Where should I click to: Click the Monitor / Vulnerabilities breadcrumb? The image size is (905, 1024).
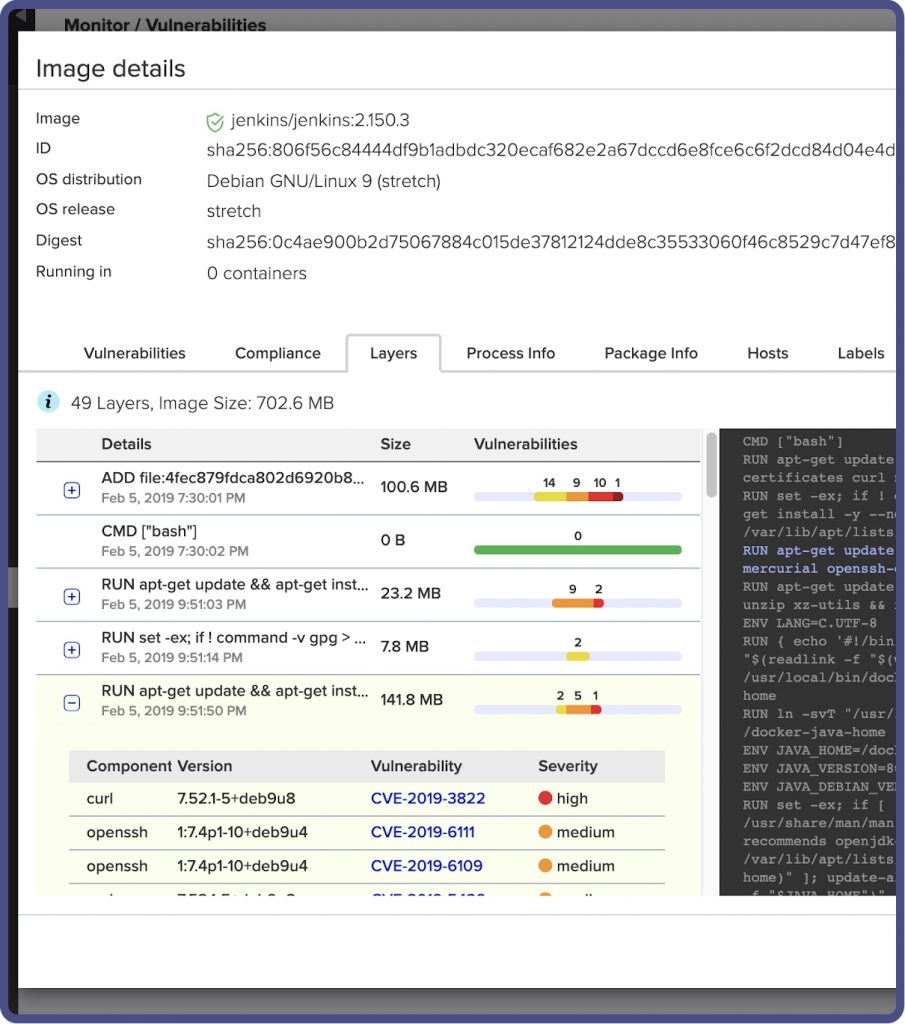tap(165, 25)
